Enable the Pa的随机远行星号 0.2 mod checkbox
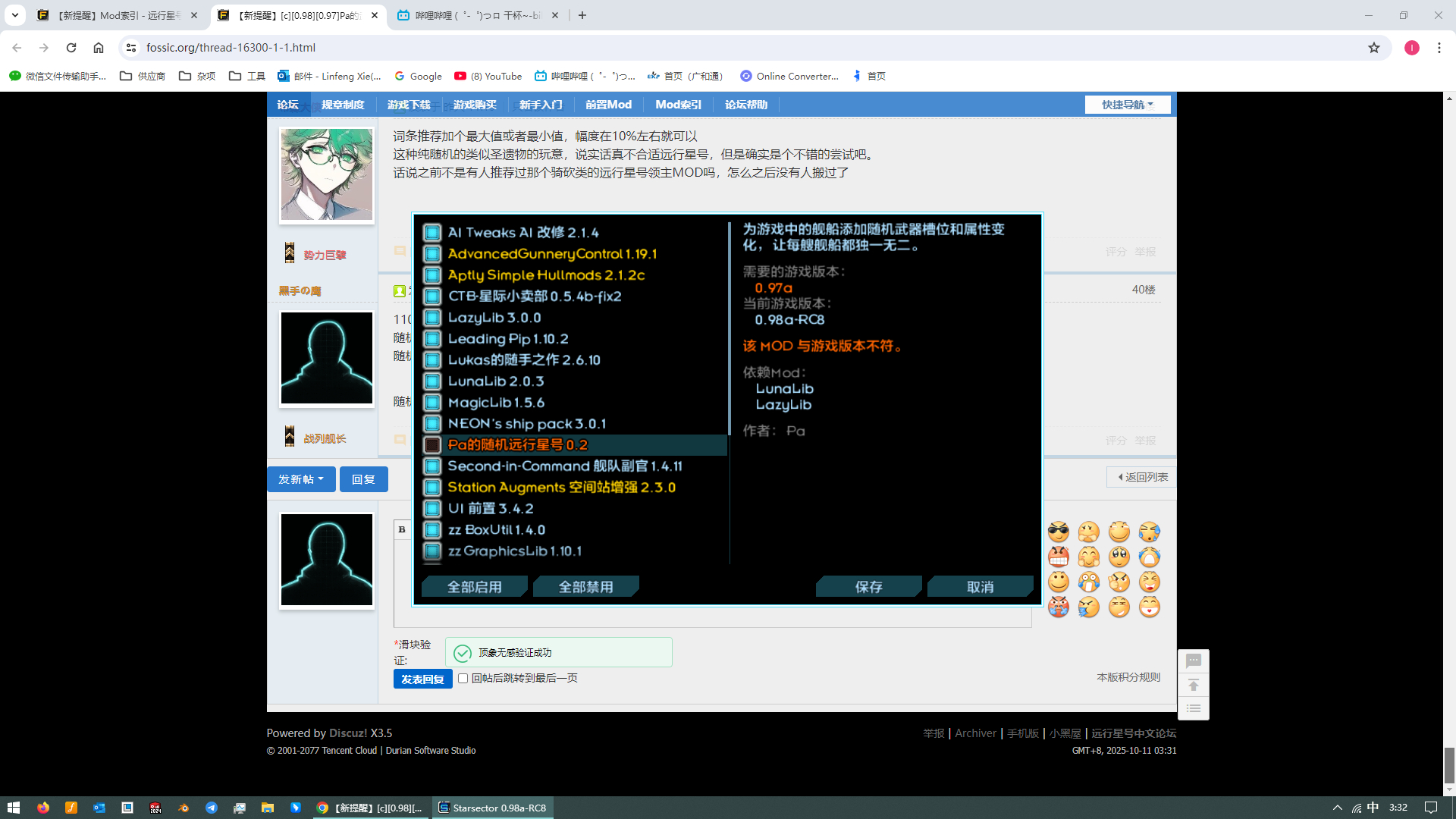 (x=432, y=445)
